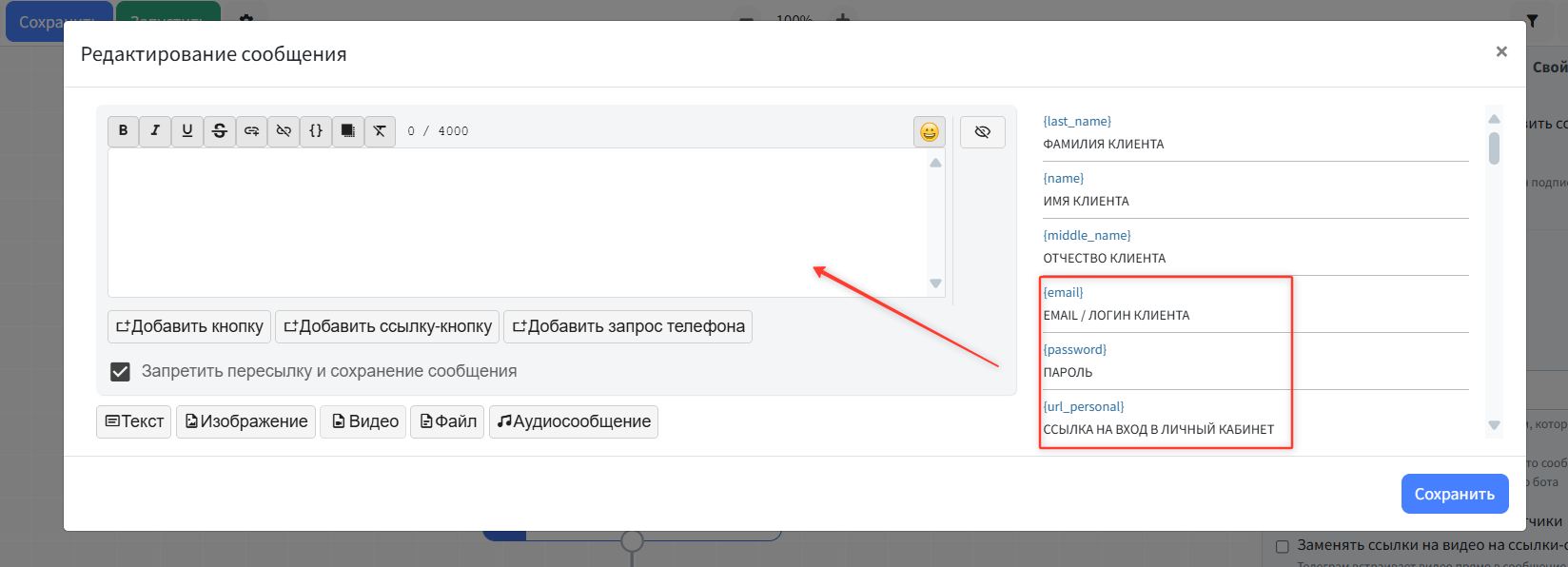Clear text formatting in the toolbar
This screenshot has height=567, width=1568.
click(380, 131)
